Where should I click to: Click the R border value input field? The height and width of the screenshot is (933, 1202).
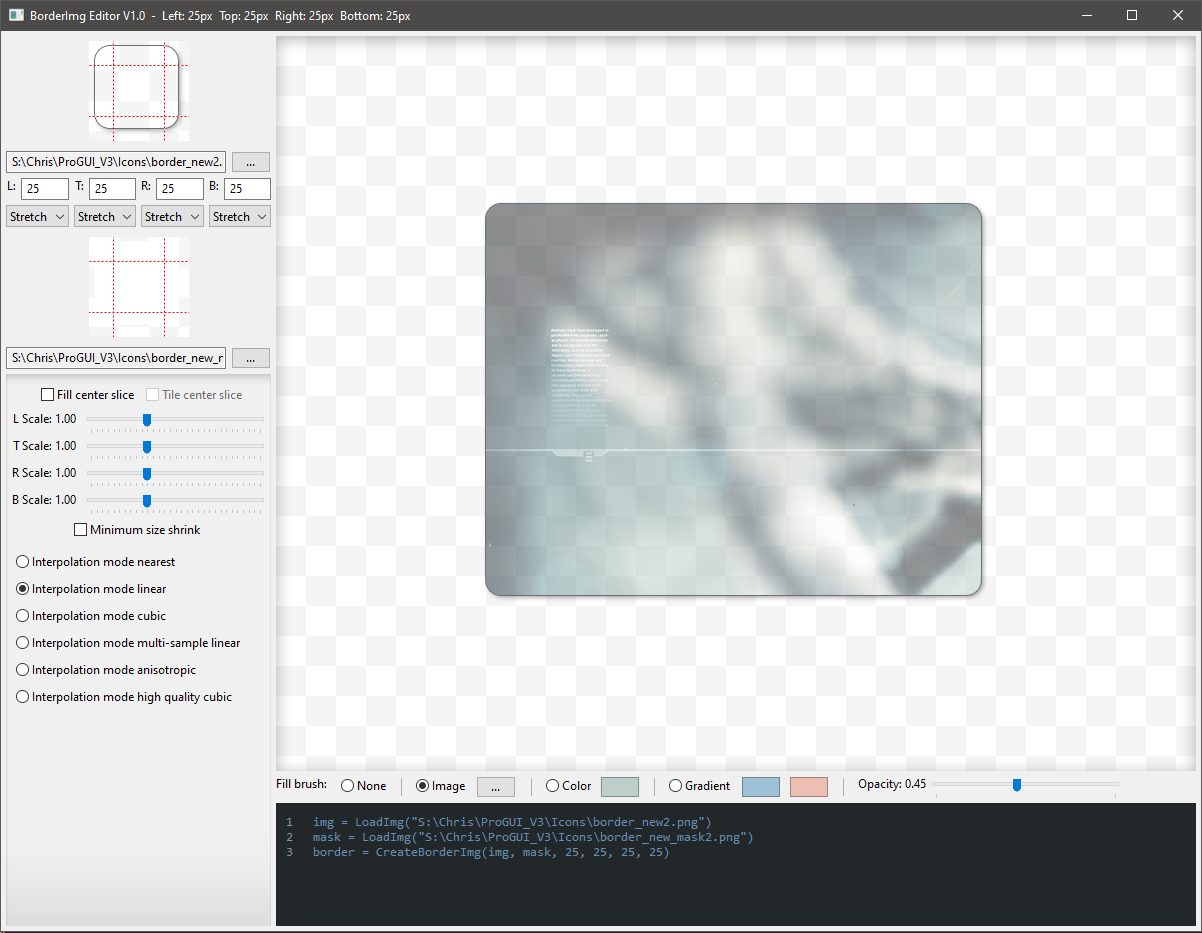180,189
